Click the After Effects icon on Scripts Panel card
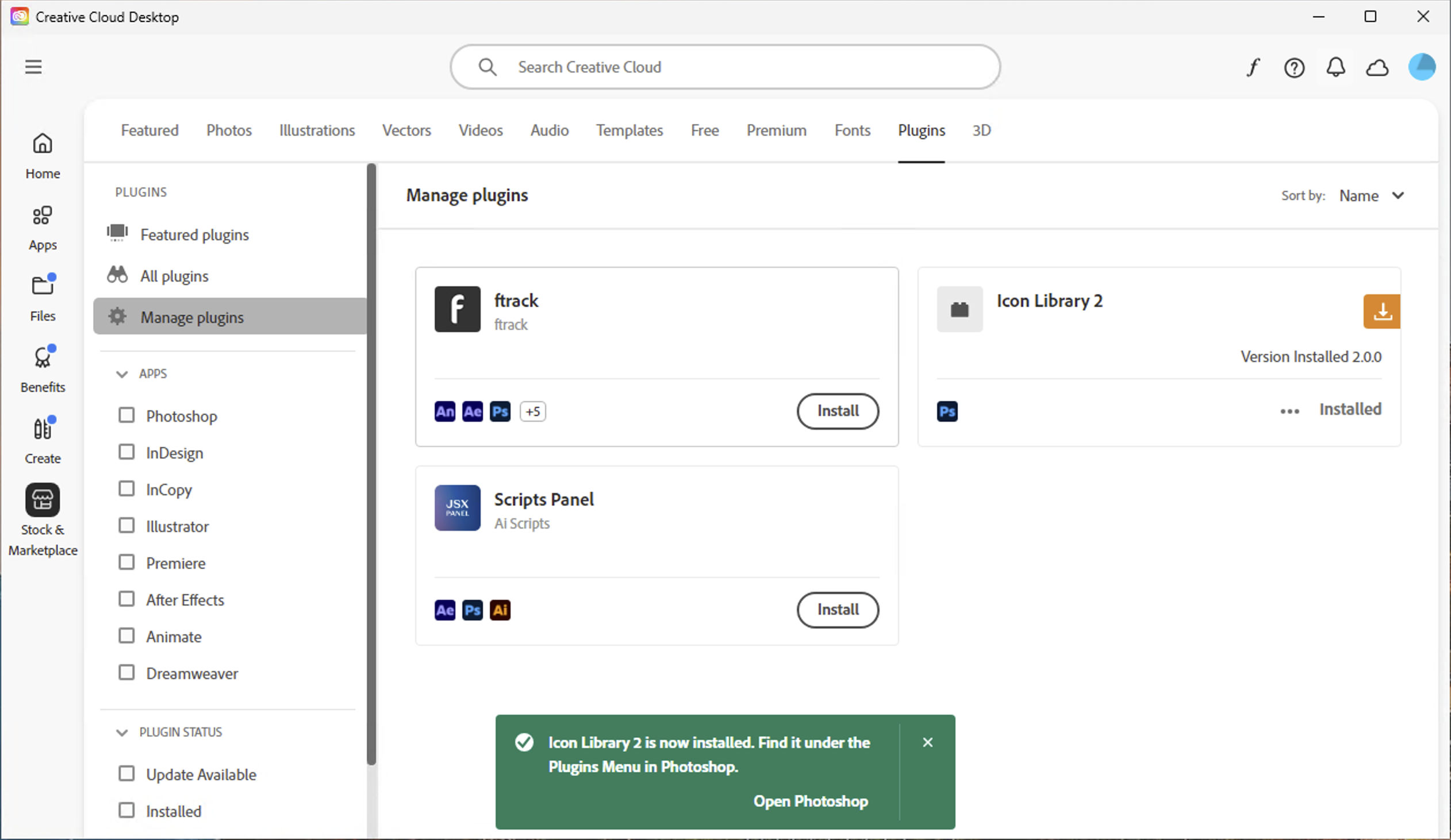Viewport: 1451px width, 840px height. 444,610
